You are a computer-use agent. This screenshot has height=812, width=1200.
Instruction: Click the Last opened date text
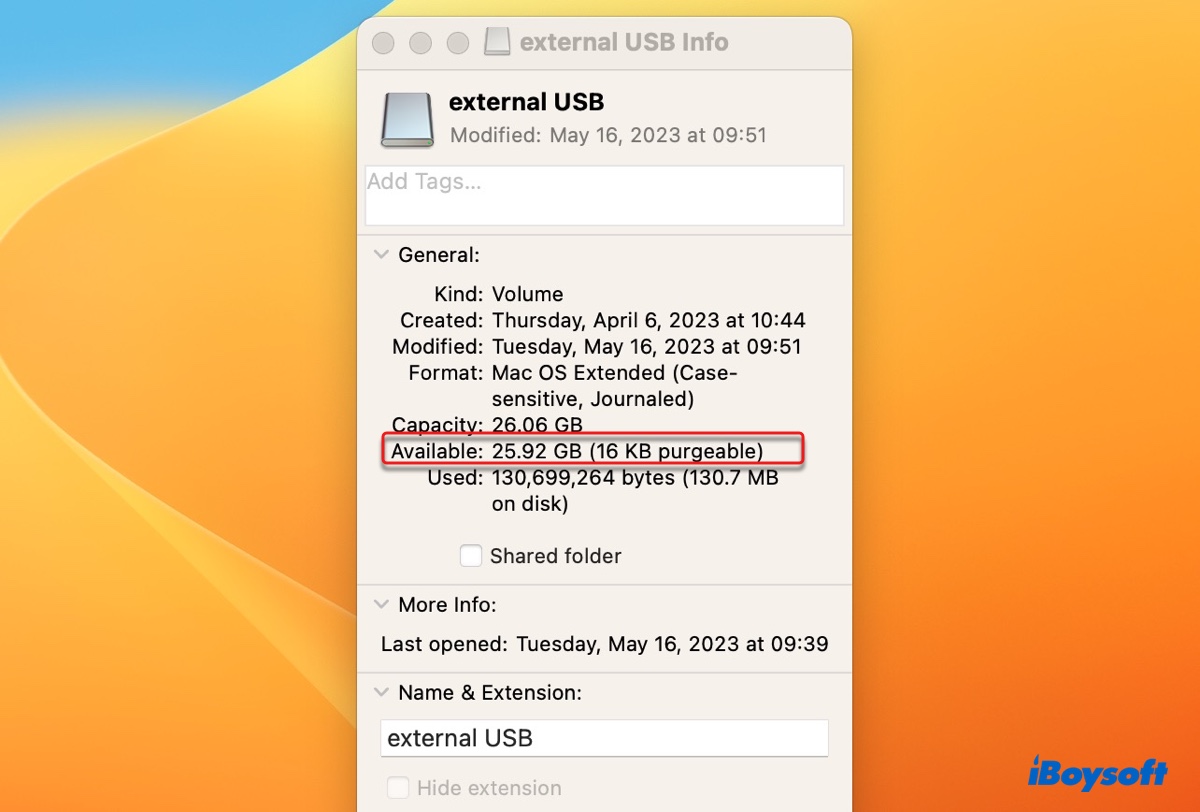pyautogui.click(x=672, y=644)
